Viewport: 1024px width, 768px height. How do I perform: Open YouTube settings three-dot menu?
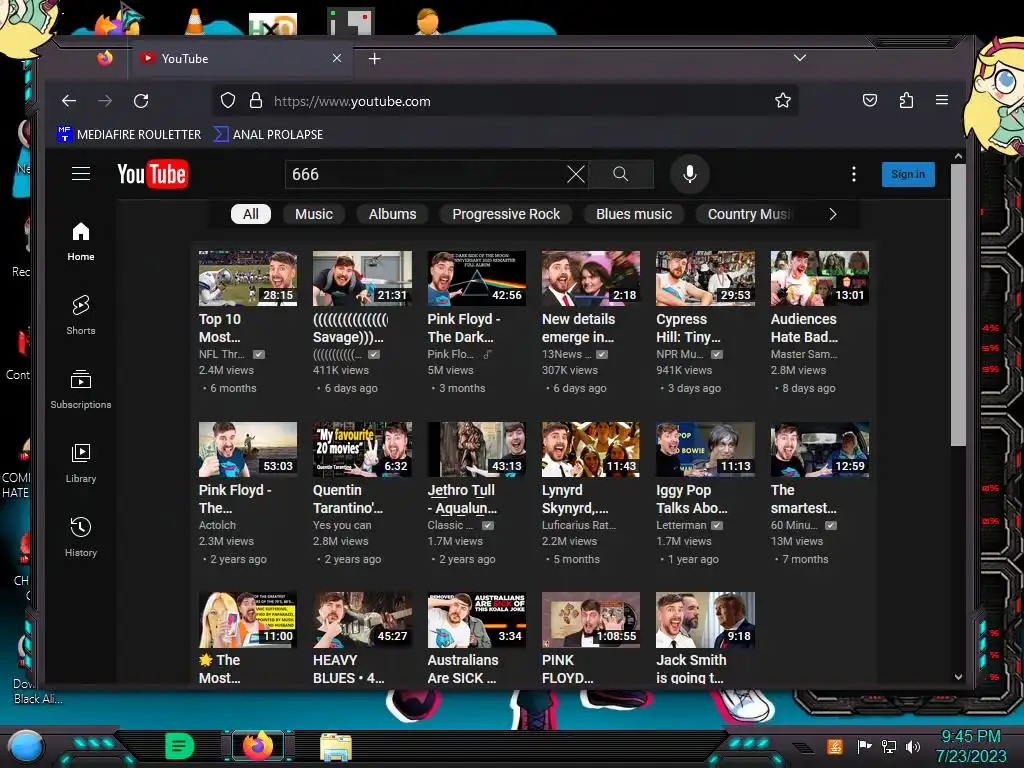854,174
